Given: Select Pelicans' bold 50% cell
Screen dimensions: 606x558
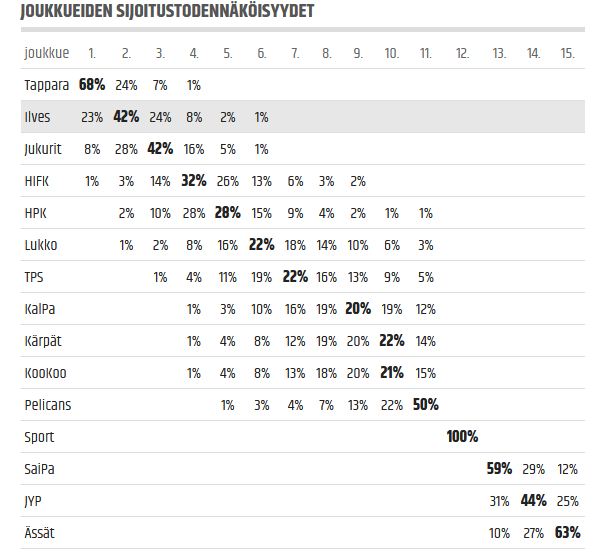Looking at the screenshot, I should [x=425, y=405].
